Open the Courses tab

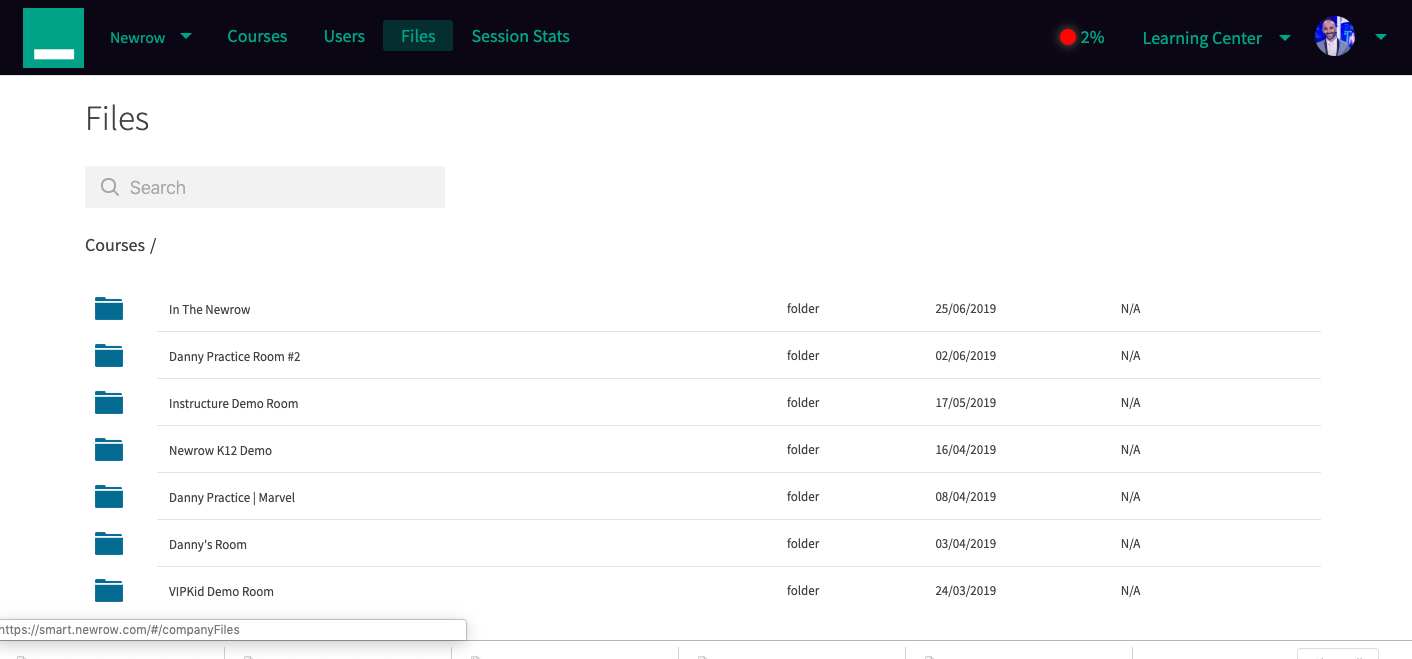coord(257,36)
